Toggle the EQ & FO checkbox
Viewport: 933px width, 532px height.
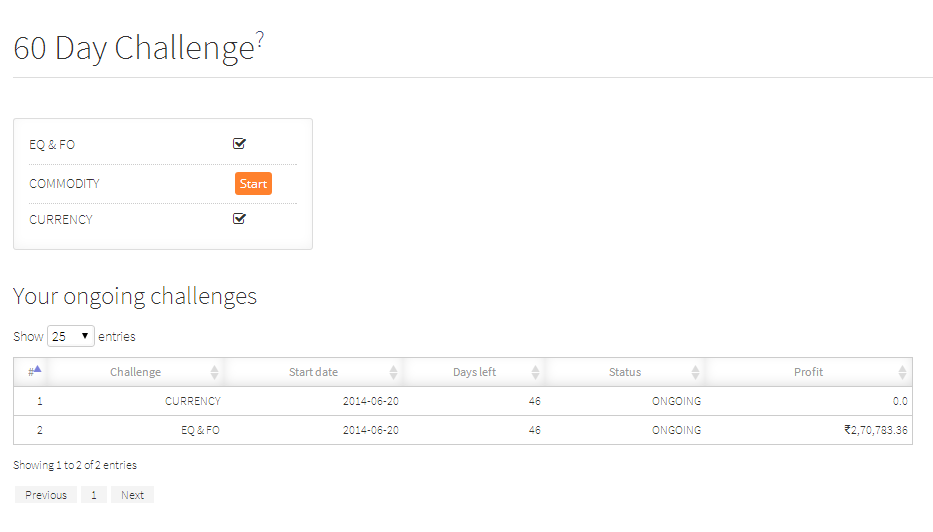click(239, 143)
